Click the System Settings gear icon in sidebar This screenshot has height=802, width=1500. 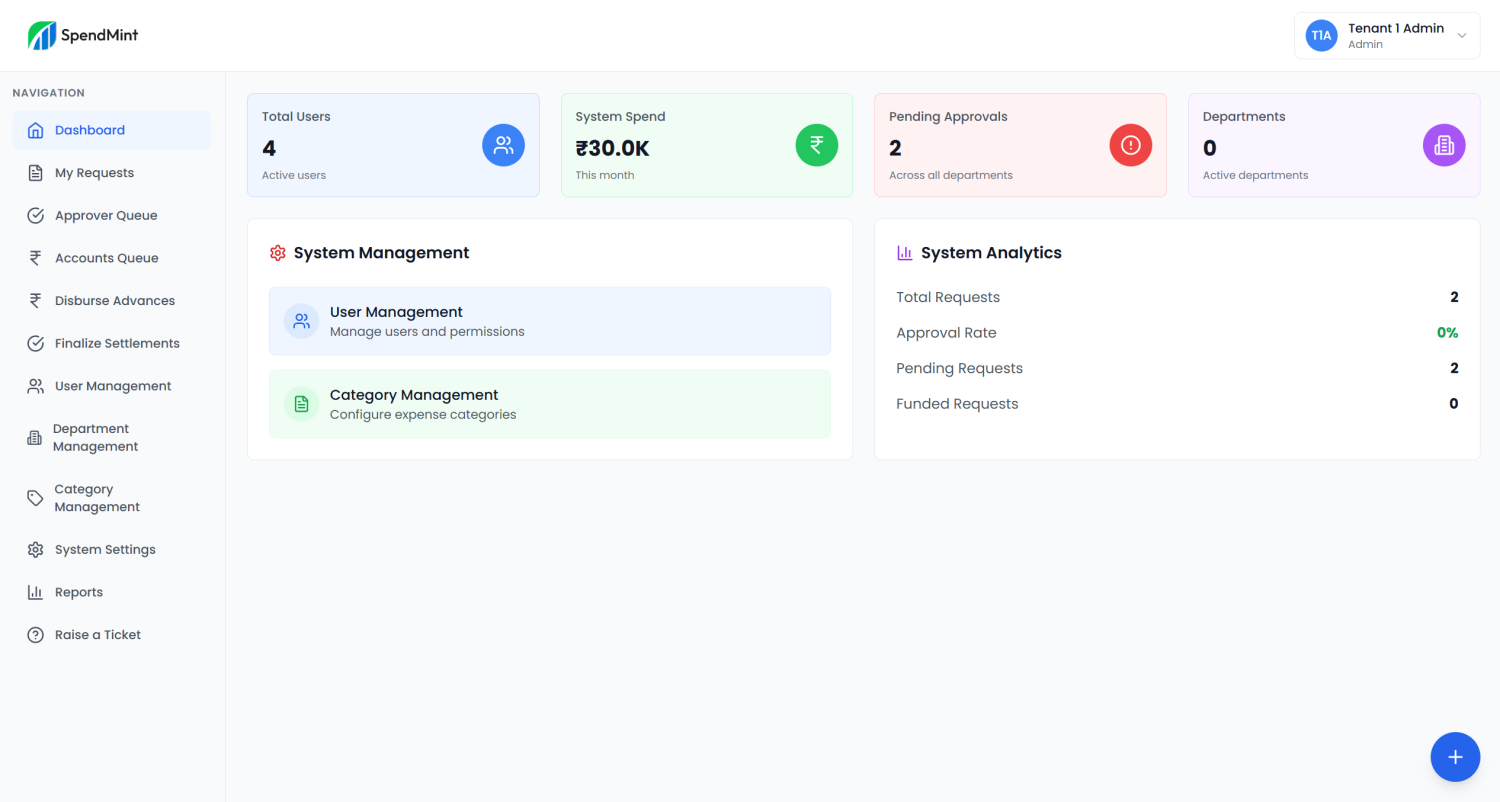35,550
